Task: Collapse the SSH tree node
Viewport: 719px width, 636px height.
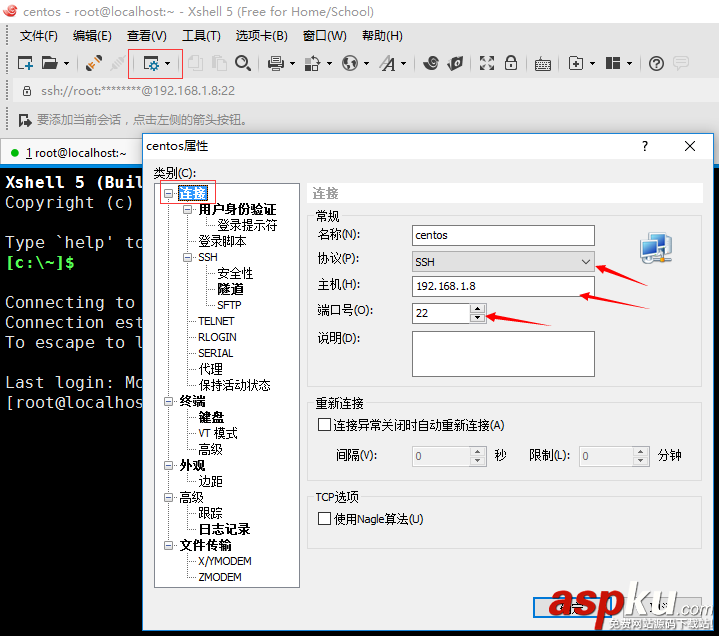Action: pyautogui.click(x=187, y=257)
